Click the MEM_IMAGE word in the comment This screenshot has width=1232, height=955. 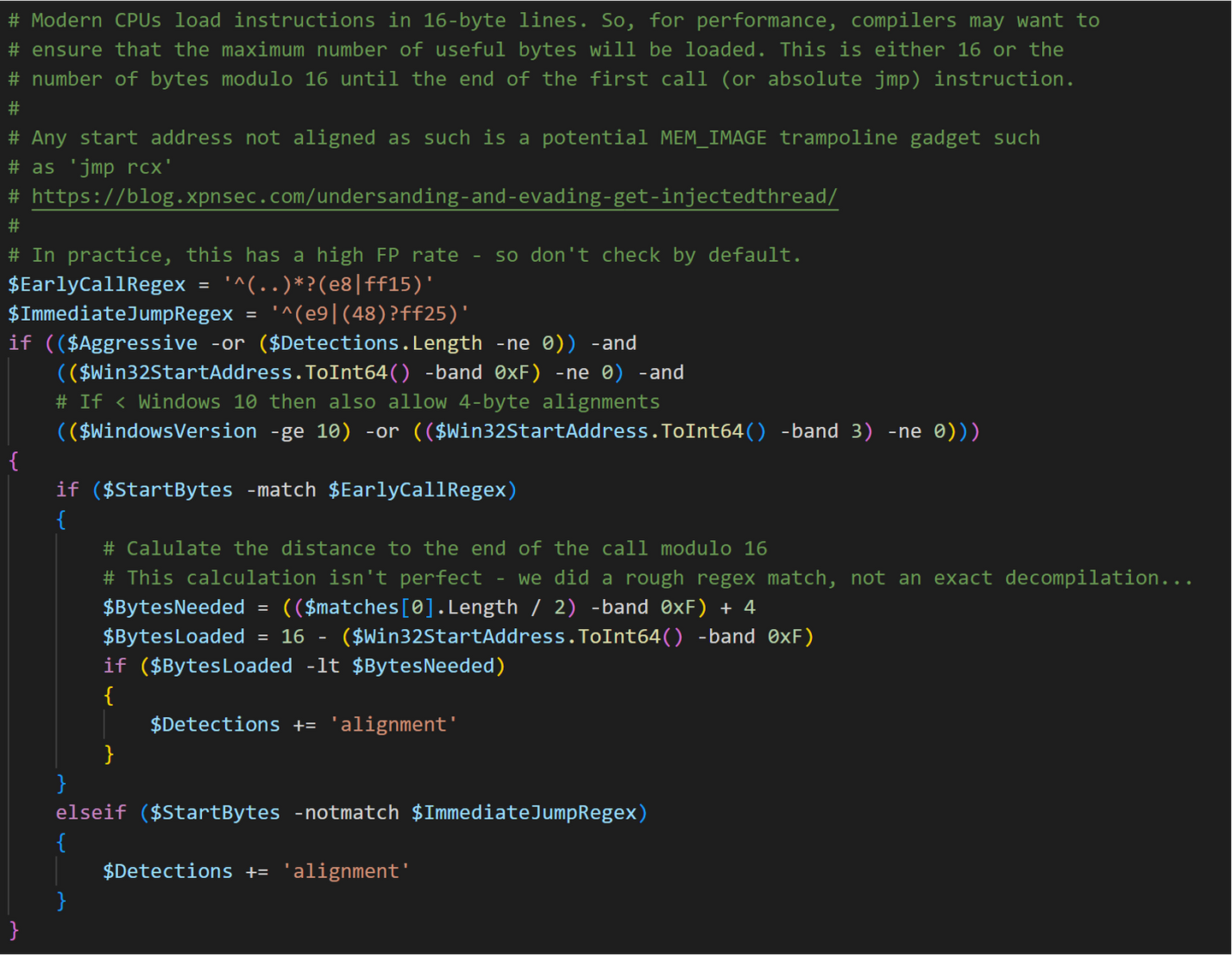[x=713, y=138]
